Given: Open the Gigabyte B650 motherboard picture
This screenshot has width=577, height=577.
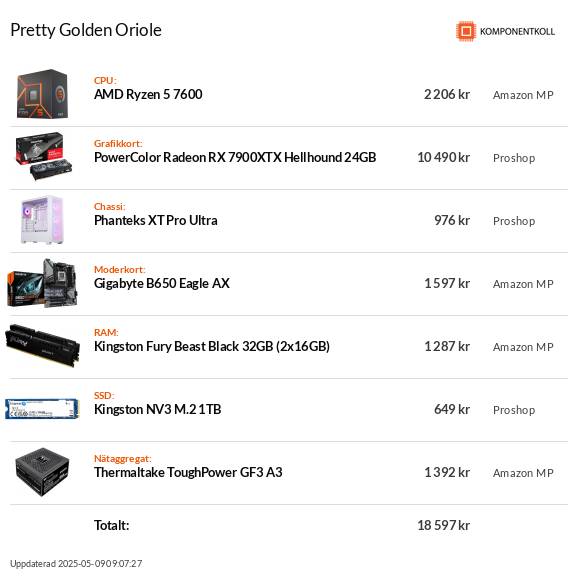Looking at the screenshot, I should coord(43,283).
